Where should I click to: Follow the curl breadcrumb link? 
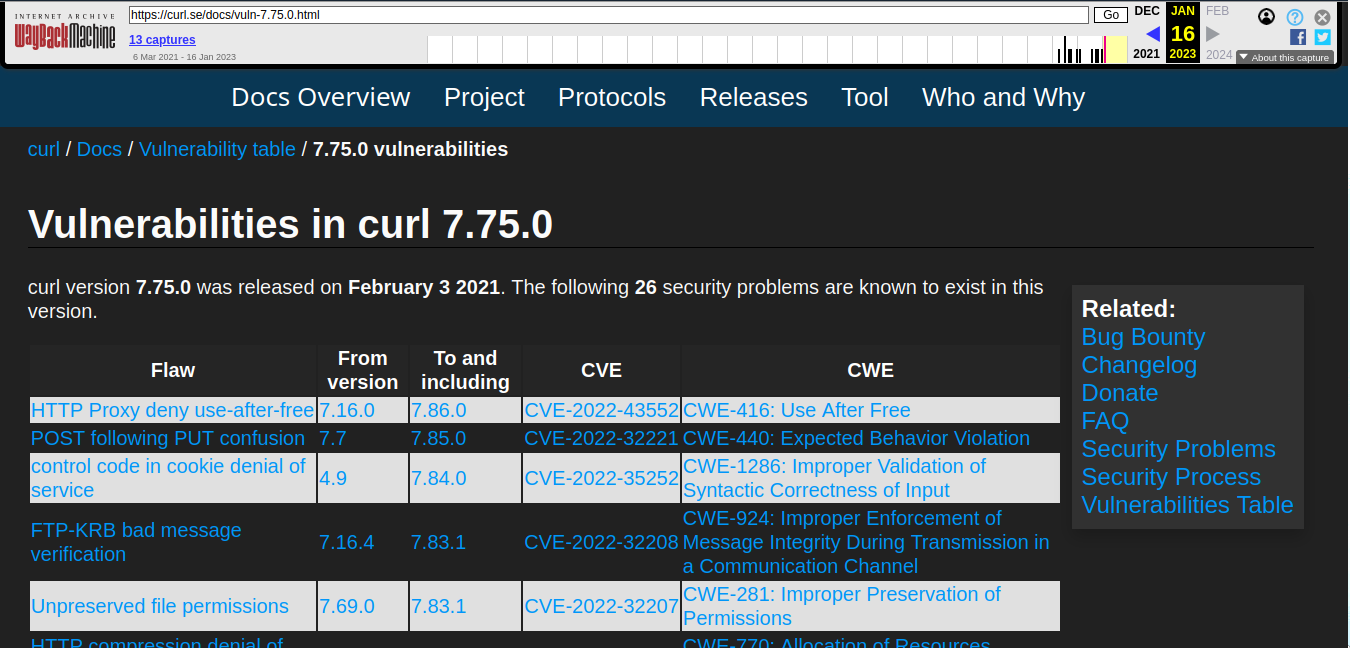[44, 149]
